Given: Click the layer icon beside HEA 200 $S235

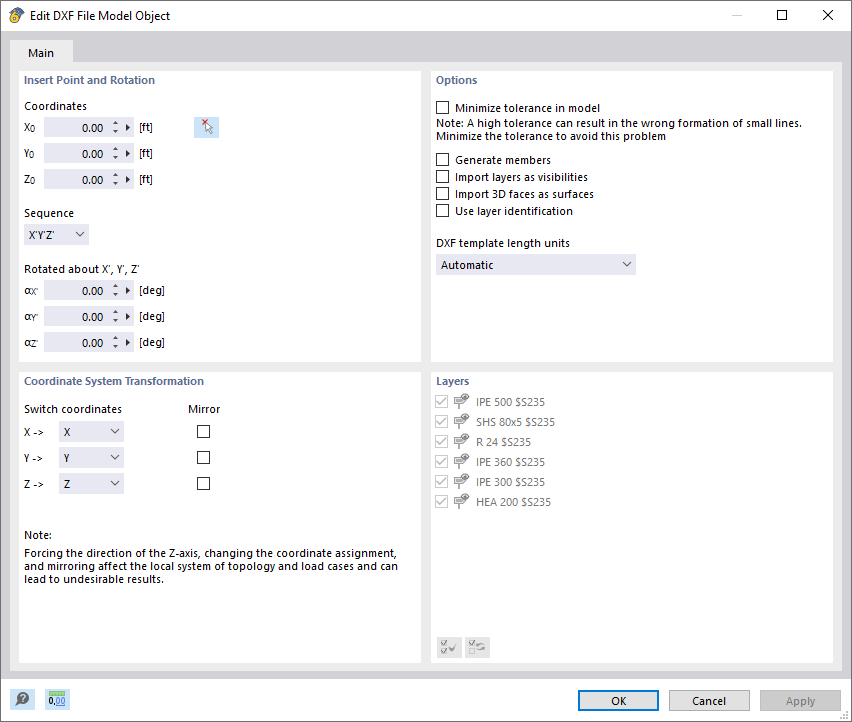Looking at the screenshot, I should 460,501.
